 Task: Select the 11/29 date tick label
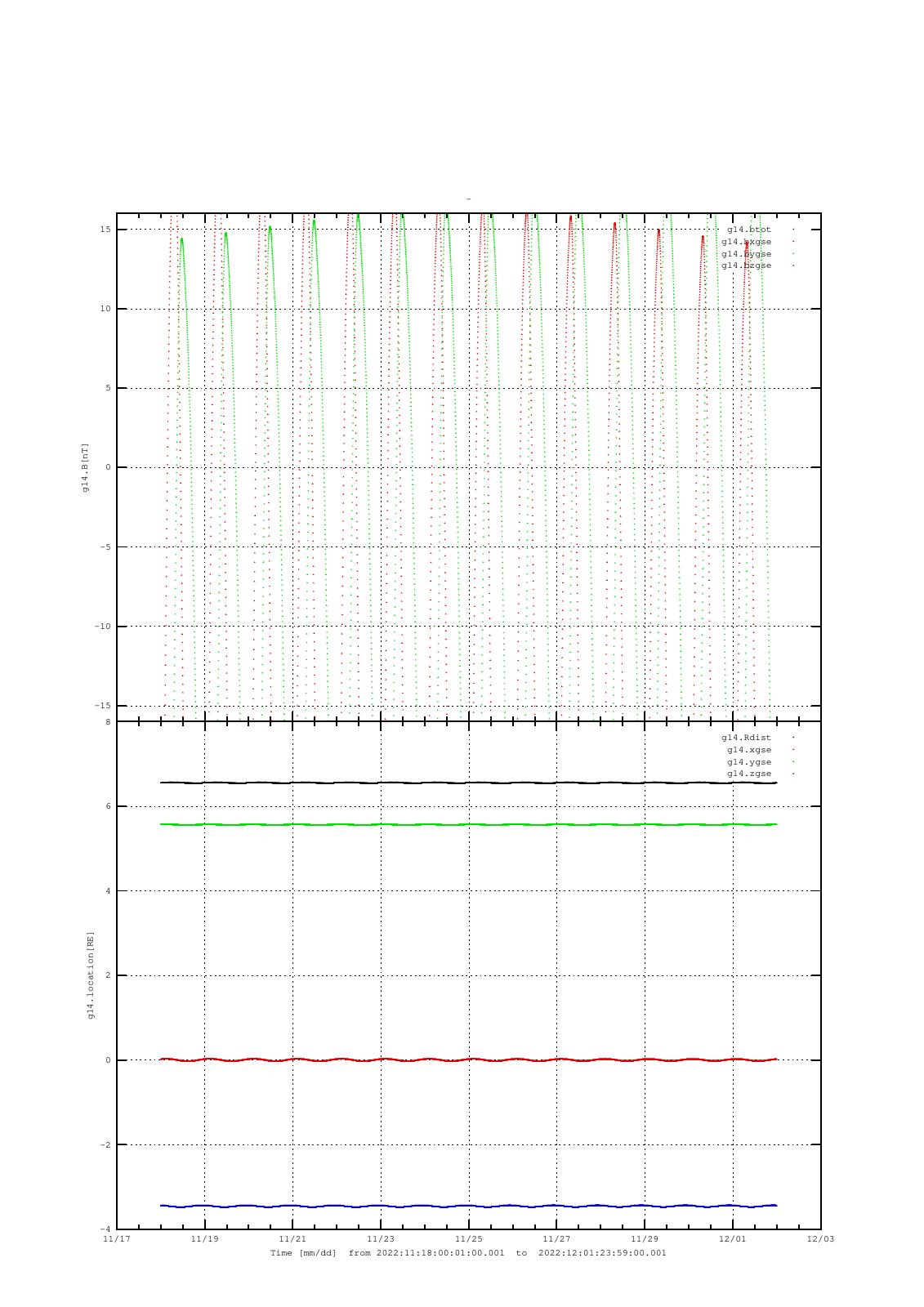[645, 1238]
